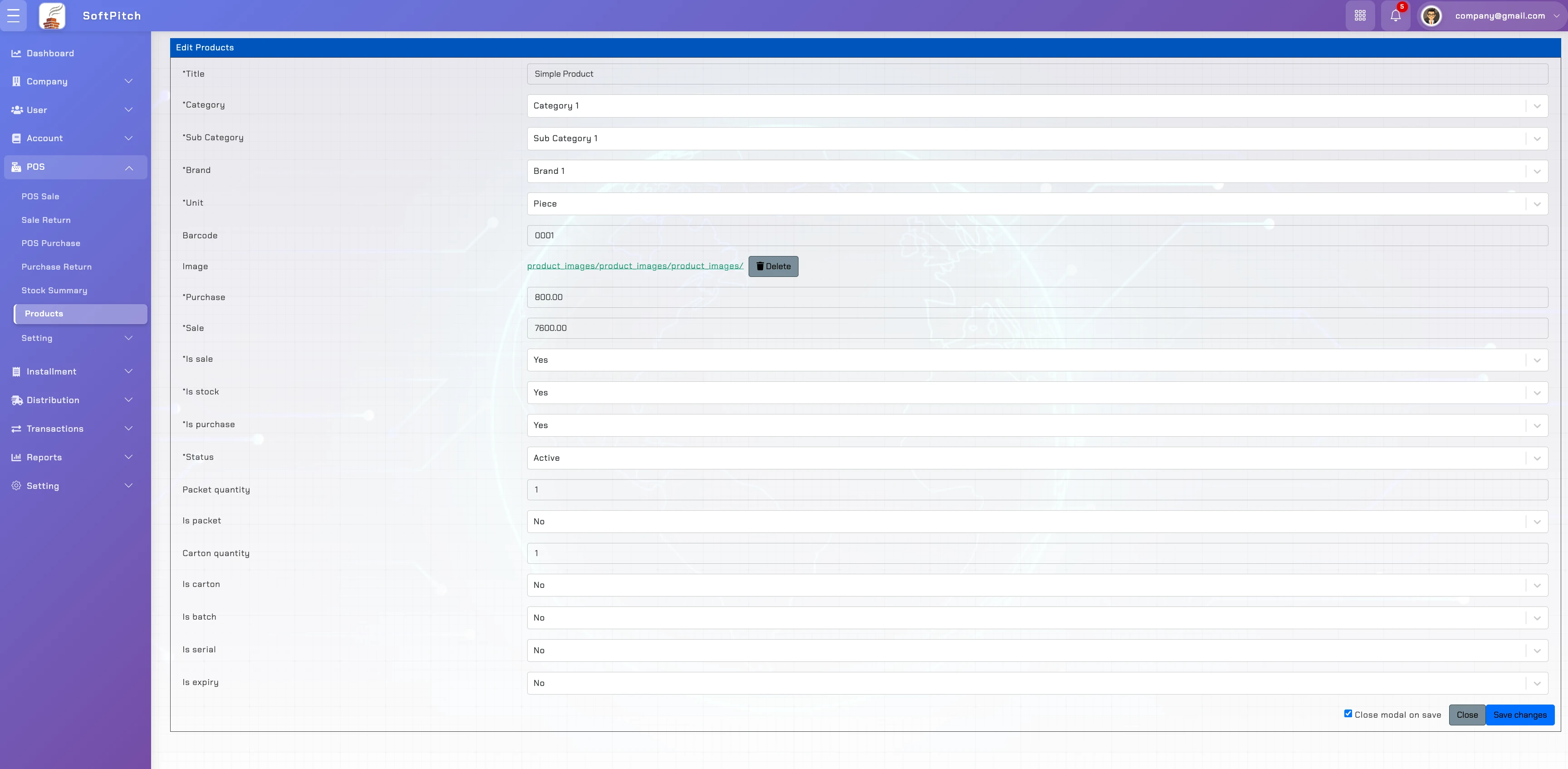Go to POS Sale menu item
This screenshot has height=769, width=1568.
[40, 197]
